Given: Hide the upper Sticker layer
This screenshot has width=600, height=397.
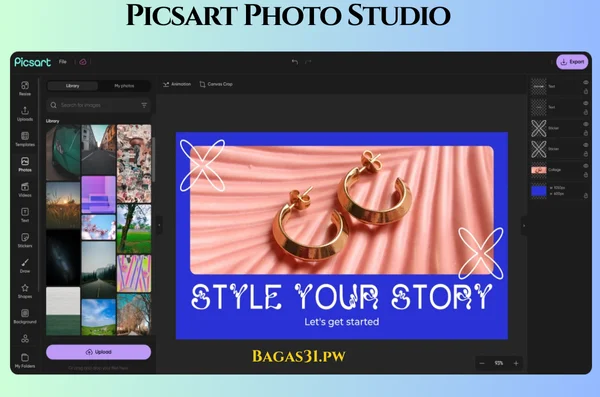Looking at the screenshot, I should [x=585, y=124].
